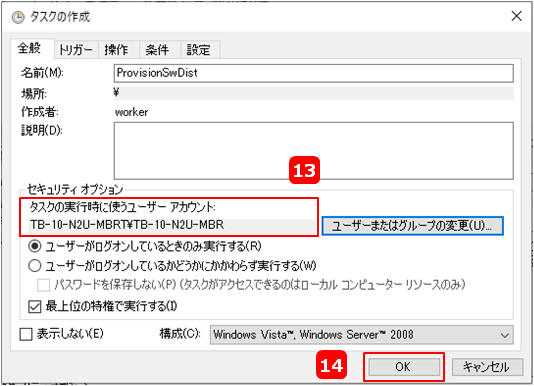Click the clock icon in the title bar
The image size is (534, 386).
(x=18, y=17)
